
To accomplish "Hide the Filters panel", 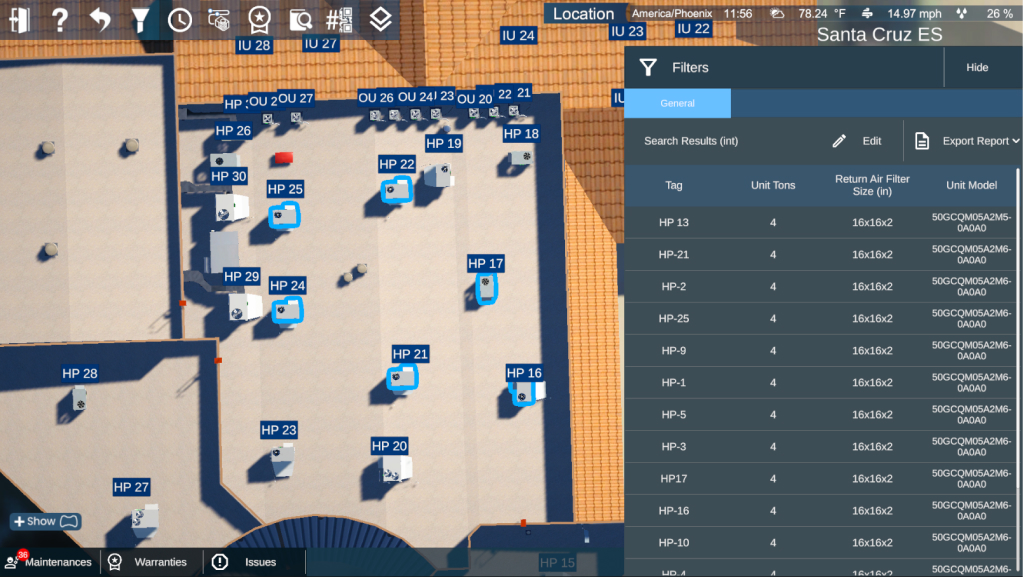I will pos(977,68).
